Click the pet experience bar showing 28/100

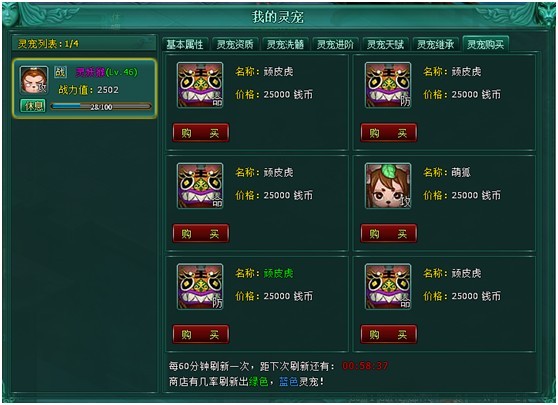point(101,106)
